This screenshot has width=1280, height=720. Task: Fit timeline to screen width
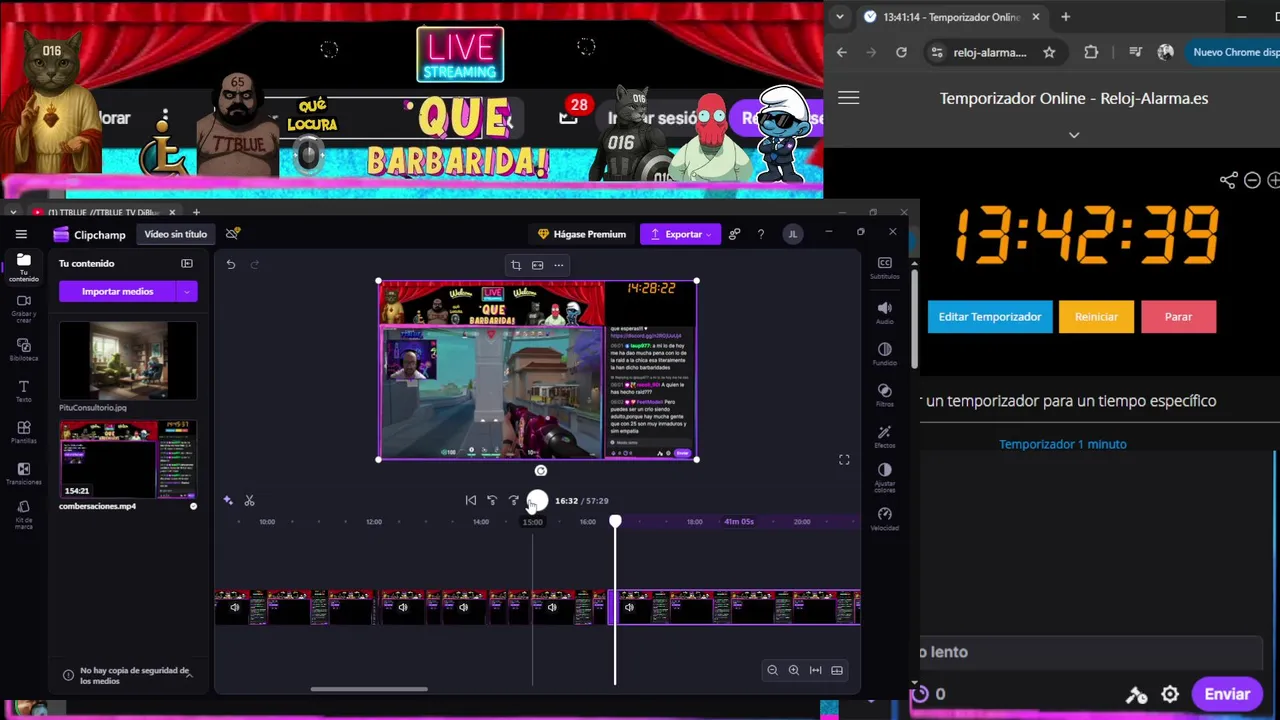[816, 670]
